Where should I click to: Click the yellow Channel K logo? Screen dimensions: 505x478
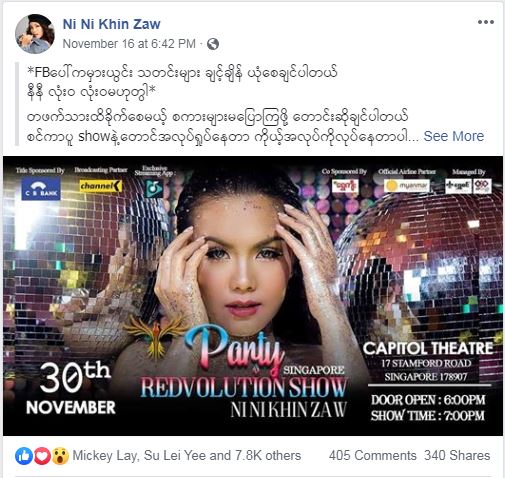click(x=101, y=186)
